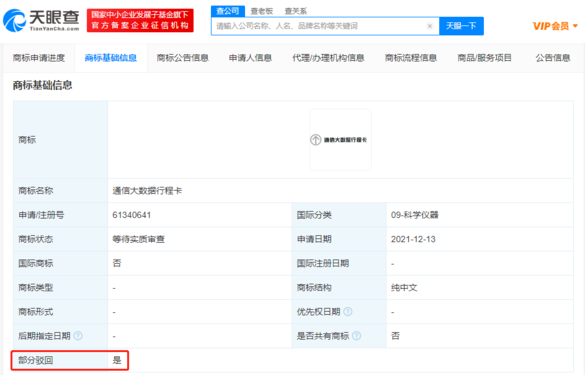585x375 pixels.
Task: Select trademark name 通信大数据行程卡
Action: [x=147, y=191]
